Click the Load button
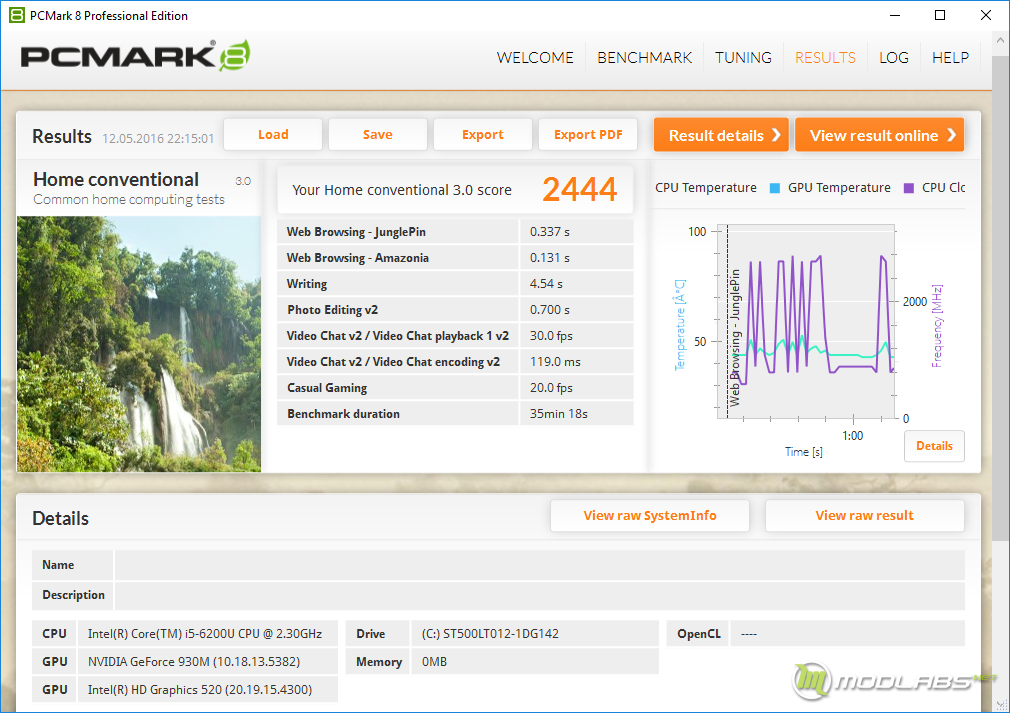This screenshot has height=713, width=1010. 273,135
